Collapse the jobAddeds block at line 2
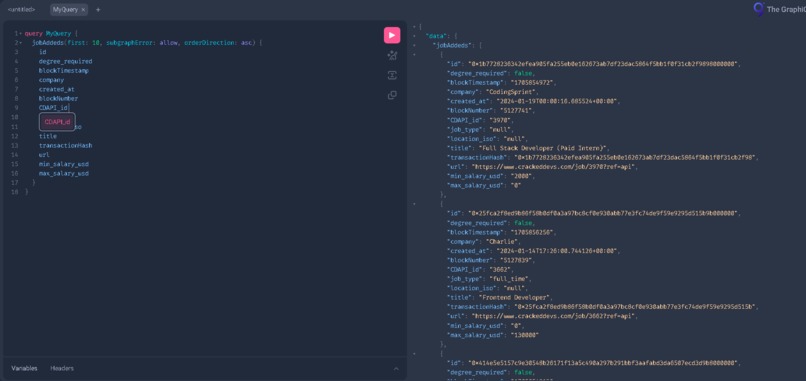 (x=21, y=43)
